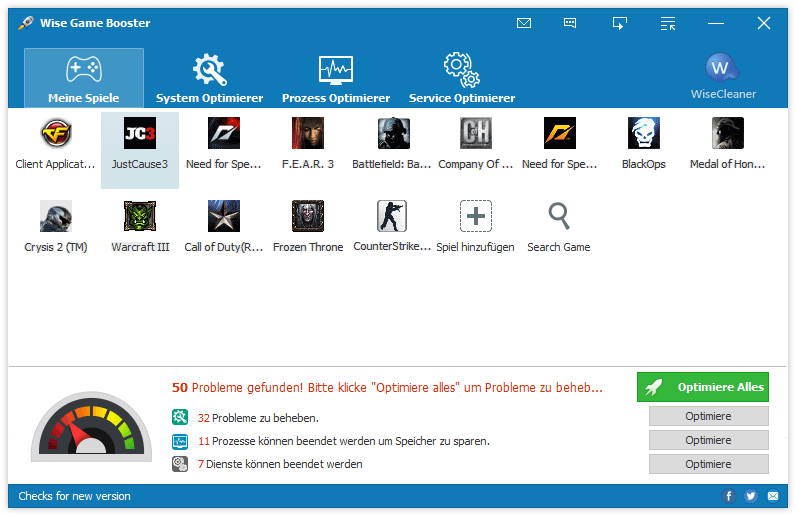This screenshot has height=516, width=796.
Task: Click the Spiel hinzufügen plus icon
Action: [x=475, y=217]
